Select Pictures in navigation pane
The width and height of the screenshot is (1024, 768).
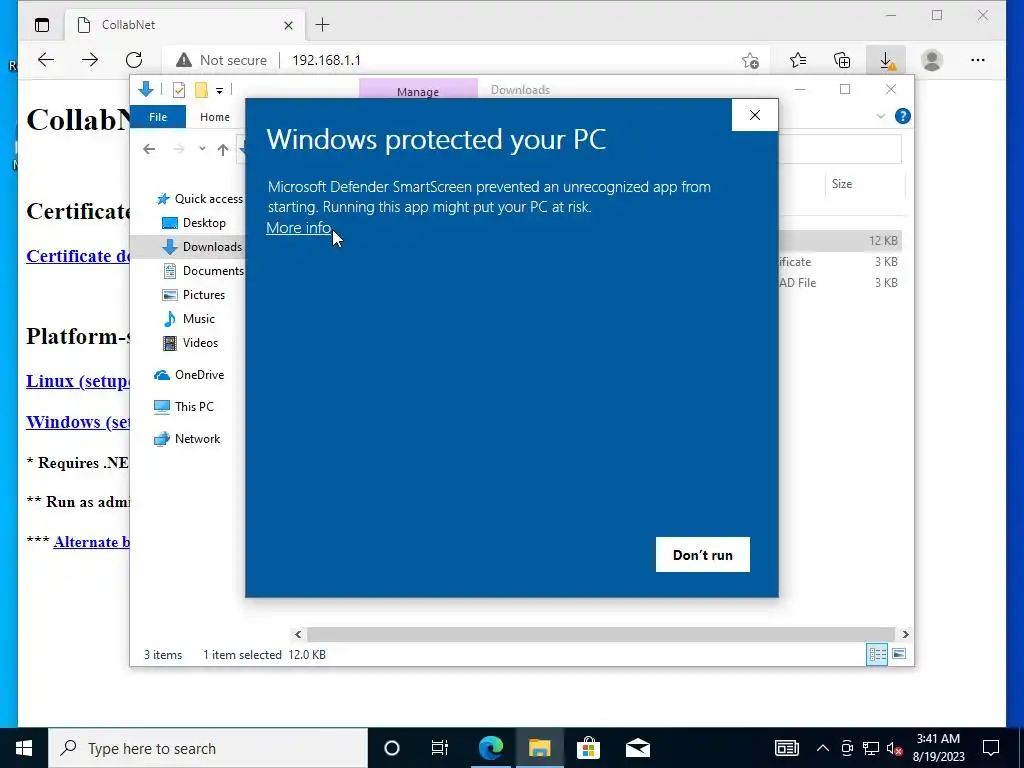tap(193, 295)
